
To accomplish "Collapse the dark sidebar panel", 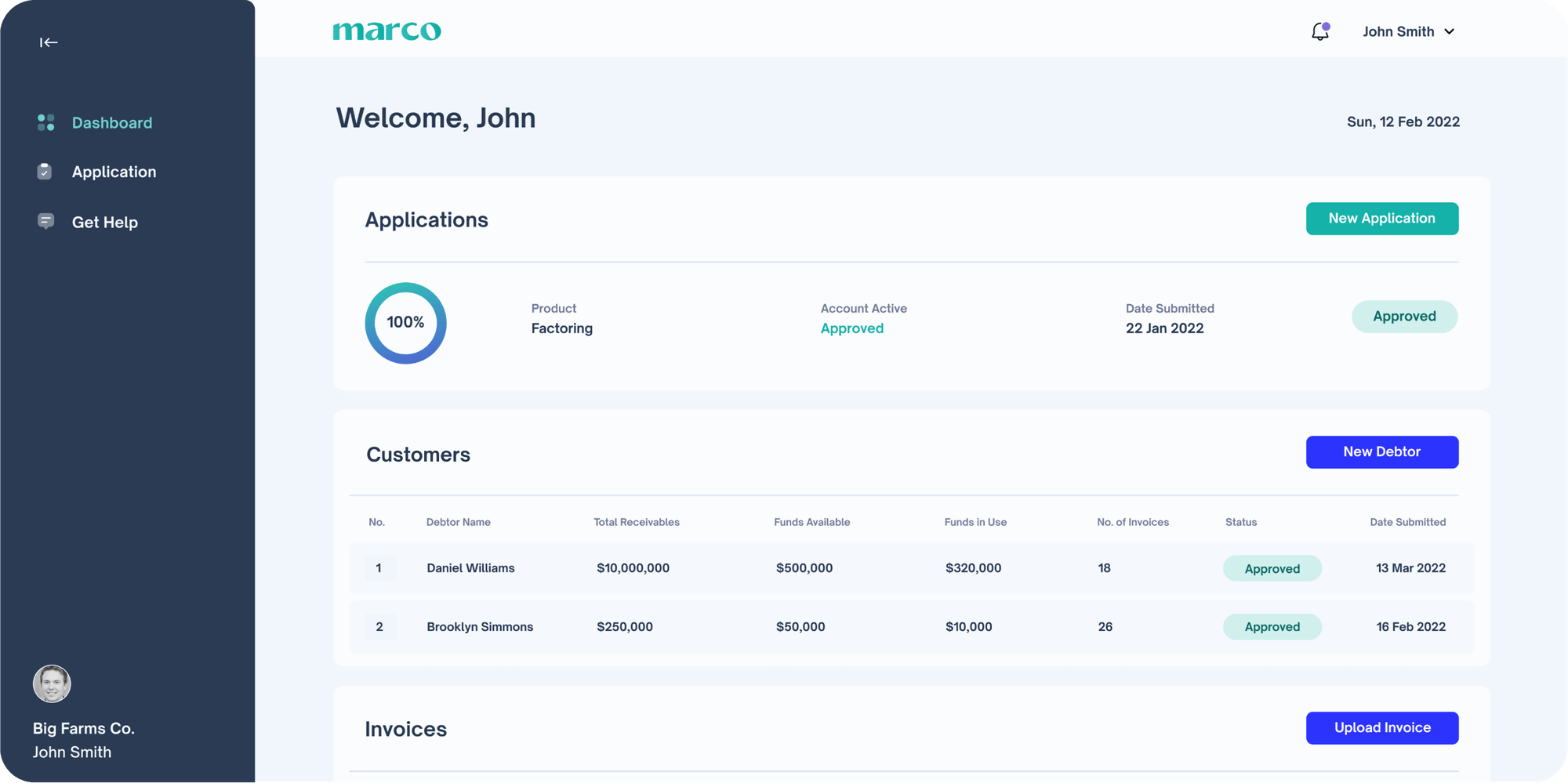I will pyautogui.click(x=48, y=42).
